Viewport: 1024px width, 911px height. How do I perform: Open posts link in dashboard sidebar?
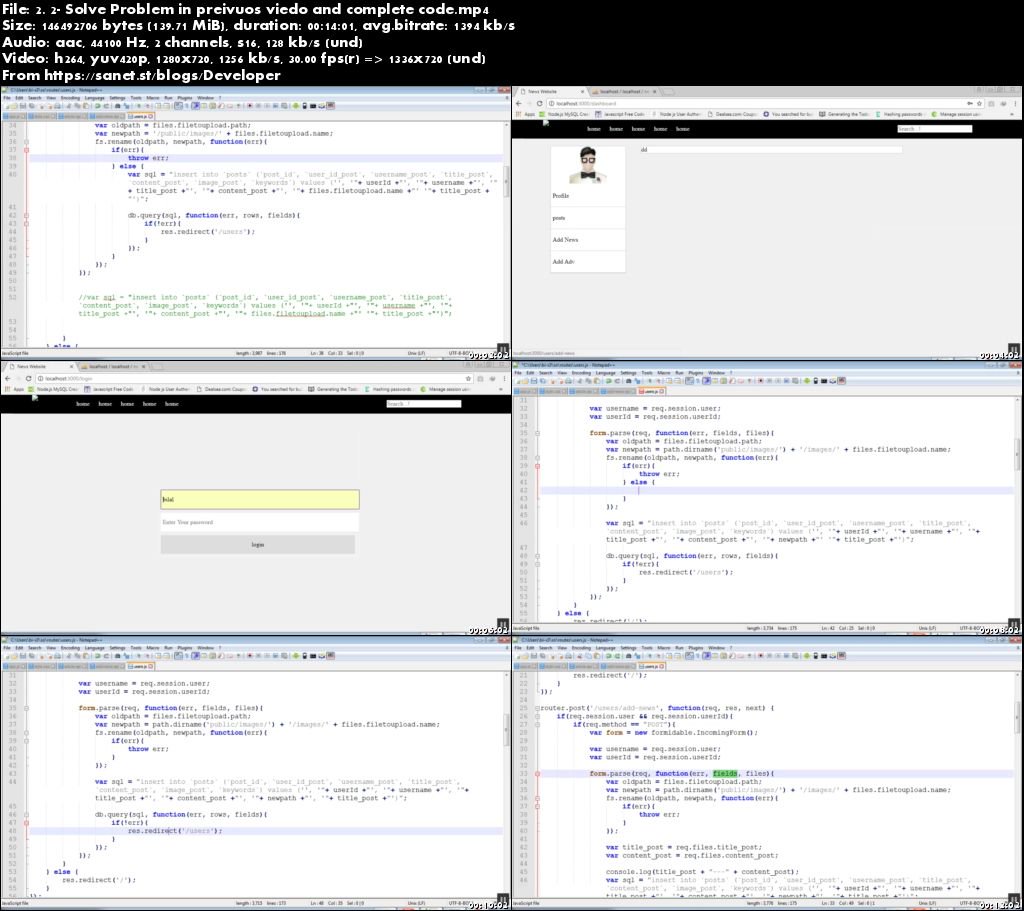[x=559, y=218]
